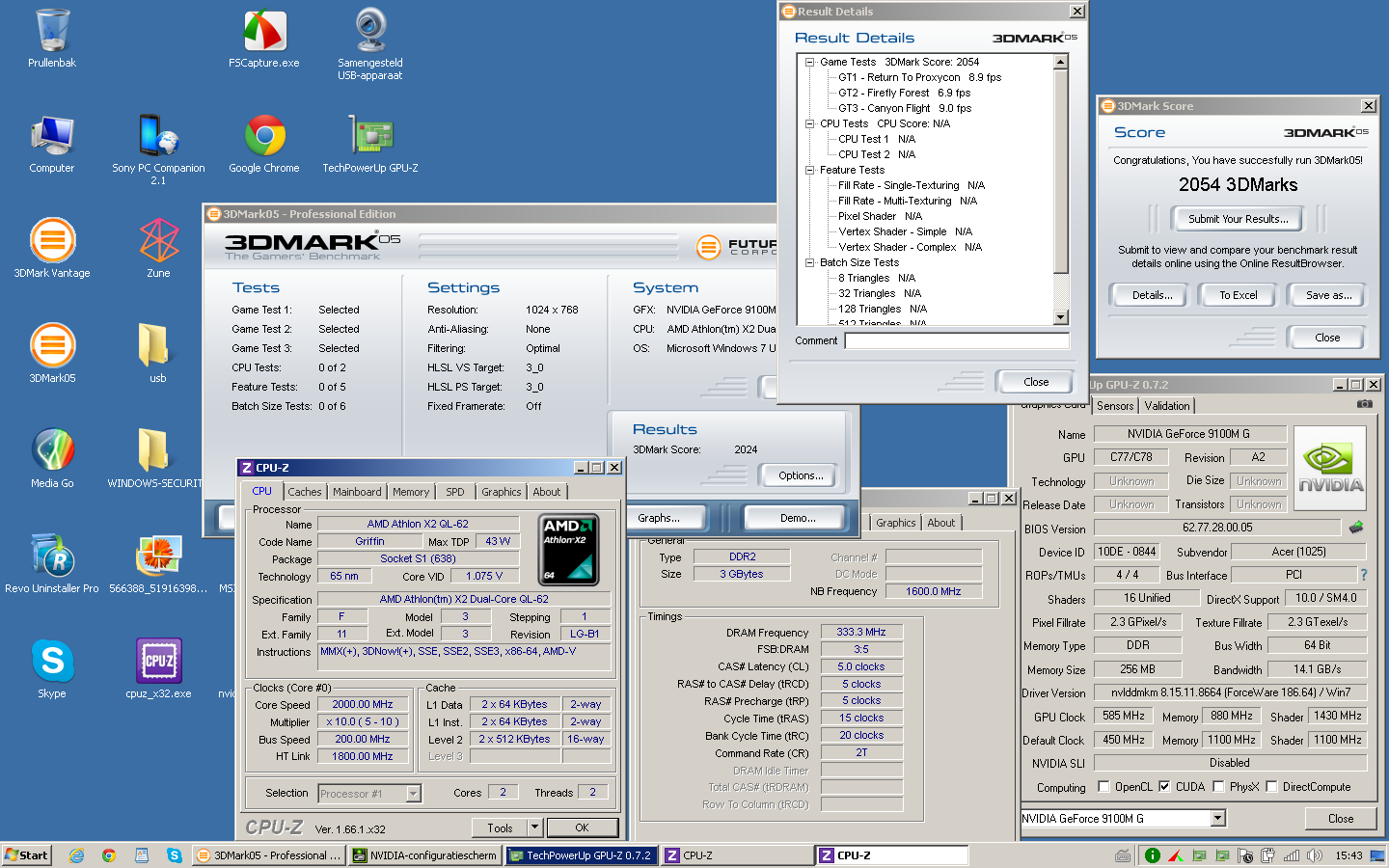Close the Result Details dialog with Close button
This screenshot has width=1389, height=868.
point(1036,382)
